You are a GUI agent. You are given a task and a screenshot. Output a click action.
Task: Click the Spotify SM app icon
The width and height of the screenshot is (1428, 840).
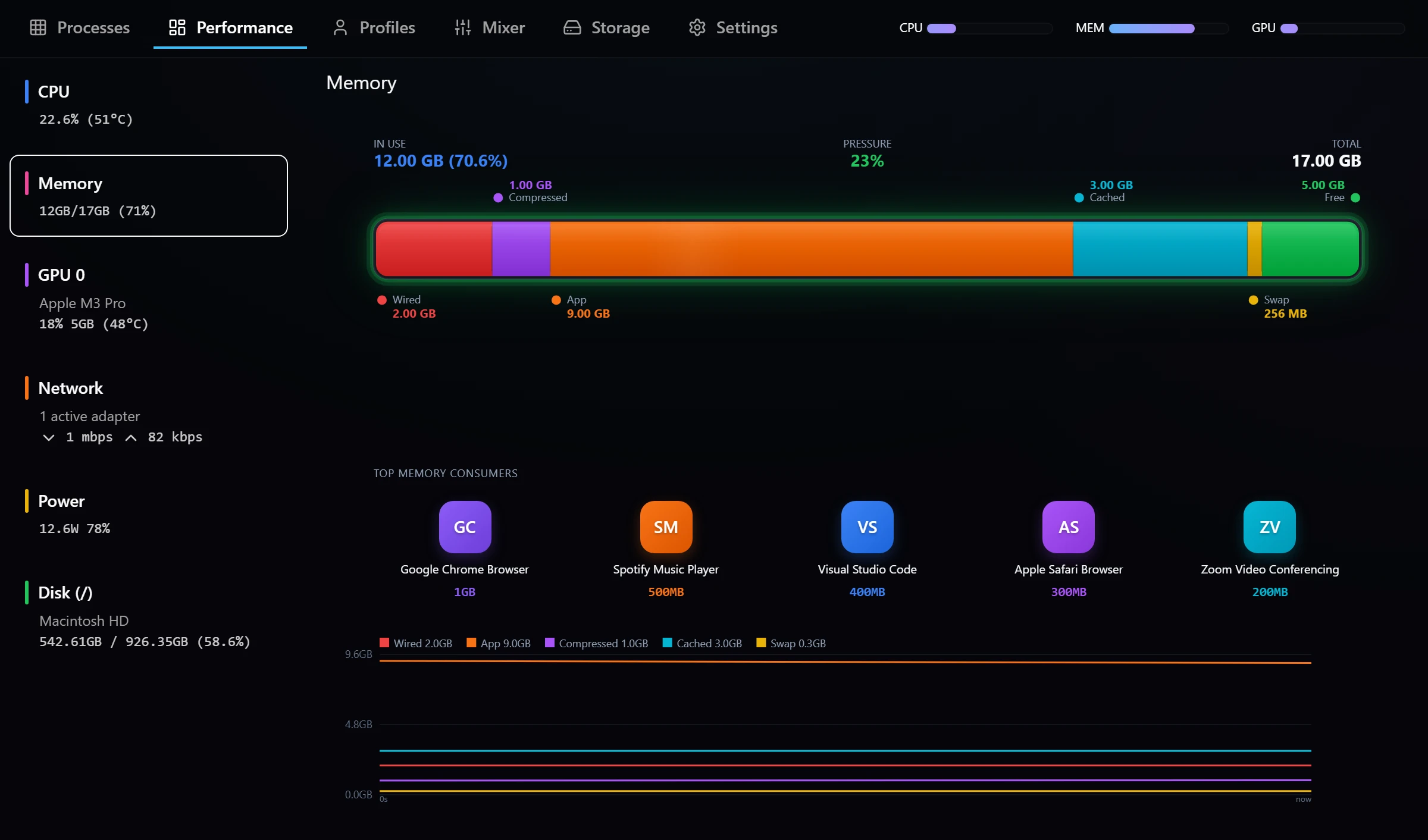666,527
